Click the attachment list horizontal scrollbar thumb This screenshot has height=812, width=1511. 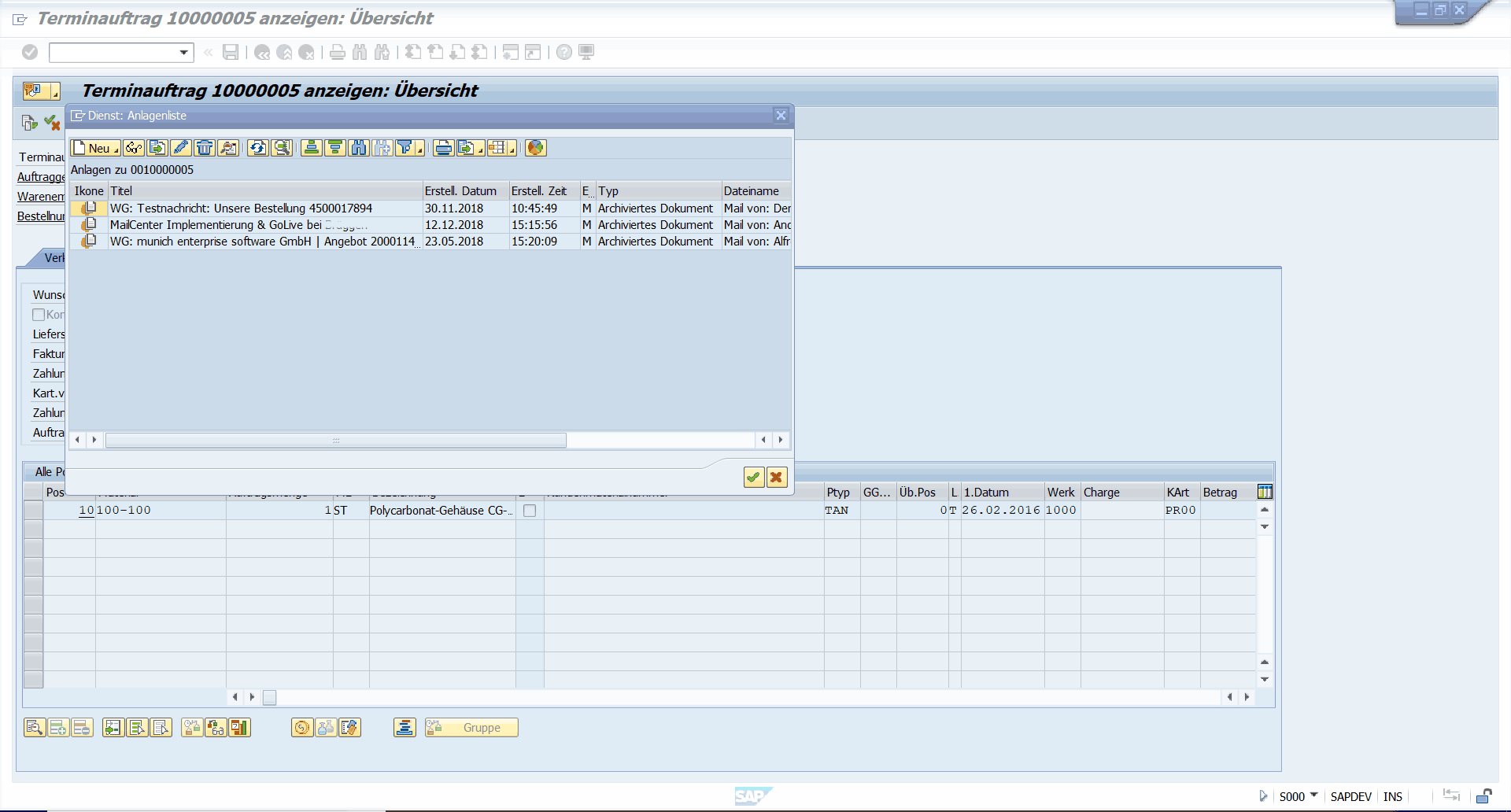pyautogui.click(x=336, y=440)
